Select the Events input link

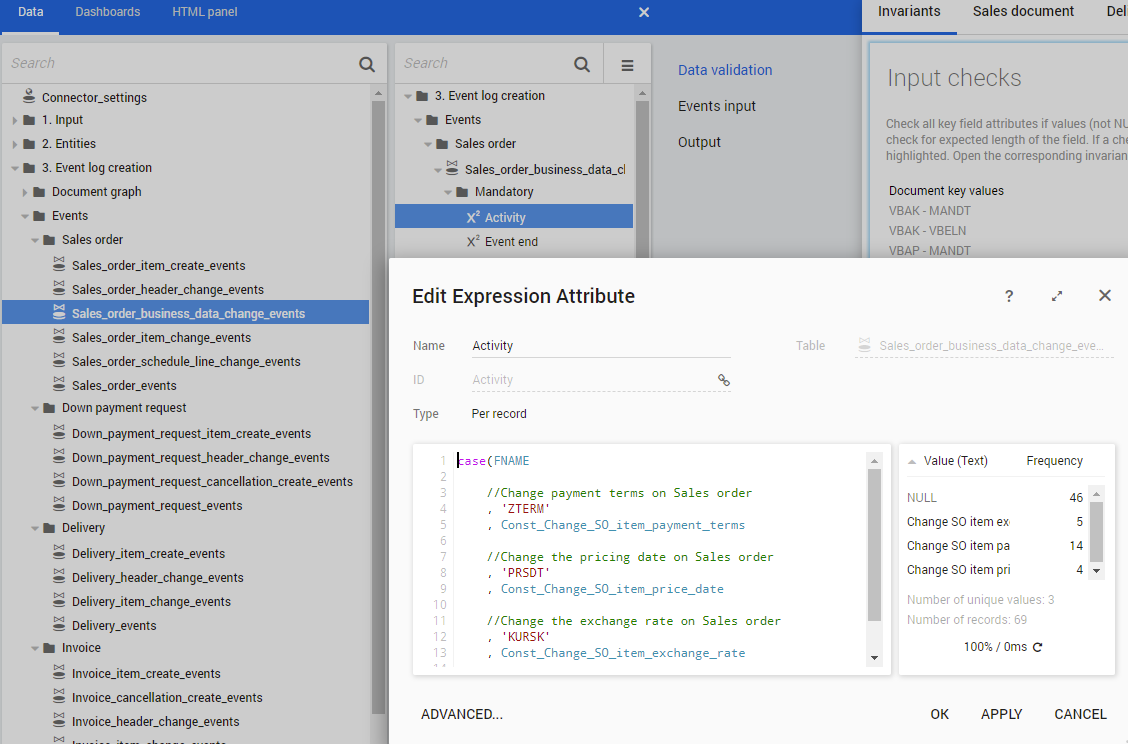coord(716,106)
